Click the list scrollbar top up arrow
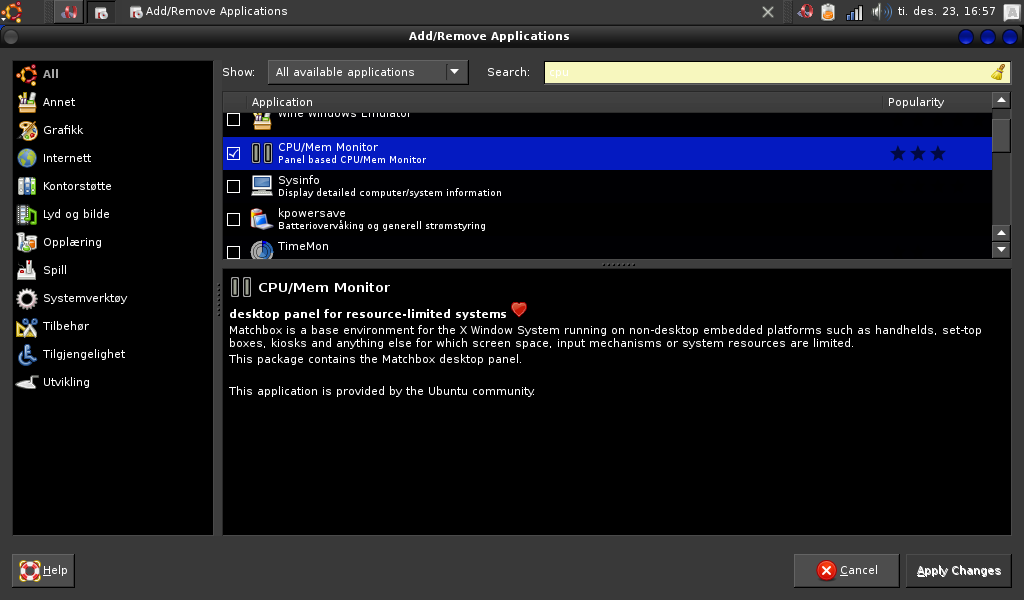Image resolution: width=1024 pixels, height=600 pixels. click(1001, 101)
